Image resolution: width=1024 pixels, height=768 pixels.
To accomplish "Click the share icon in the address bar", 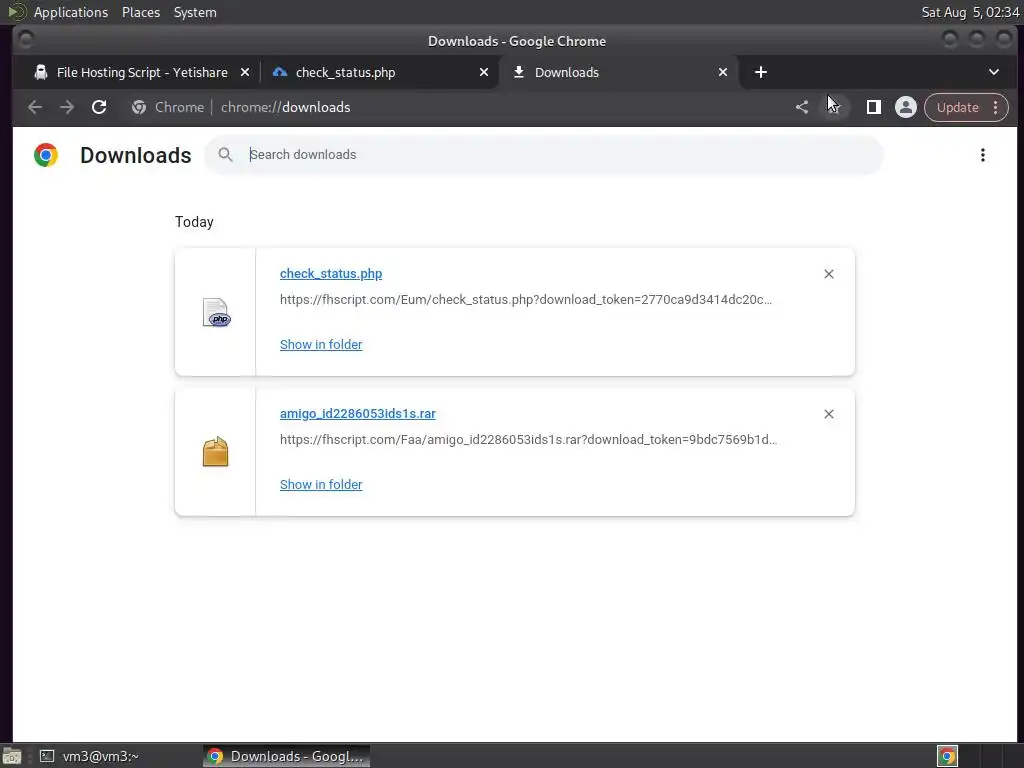I will 802,107.
